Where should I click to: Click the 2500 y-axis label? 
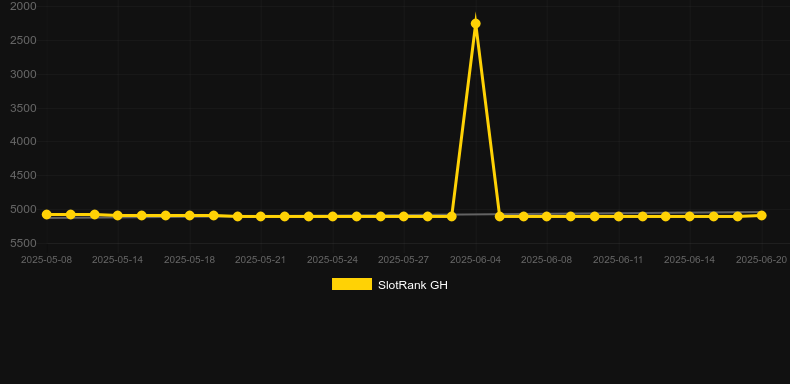click(x=23, y=40)
